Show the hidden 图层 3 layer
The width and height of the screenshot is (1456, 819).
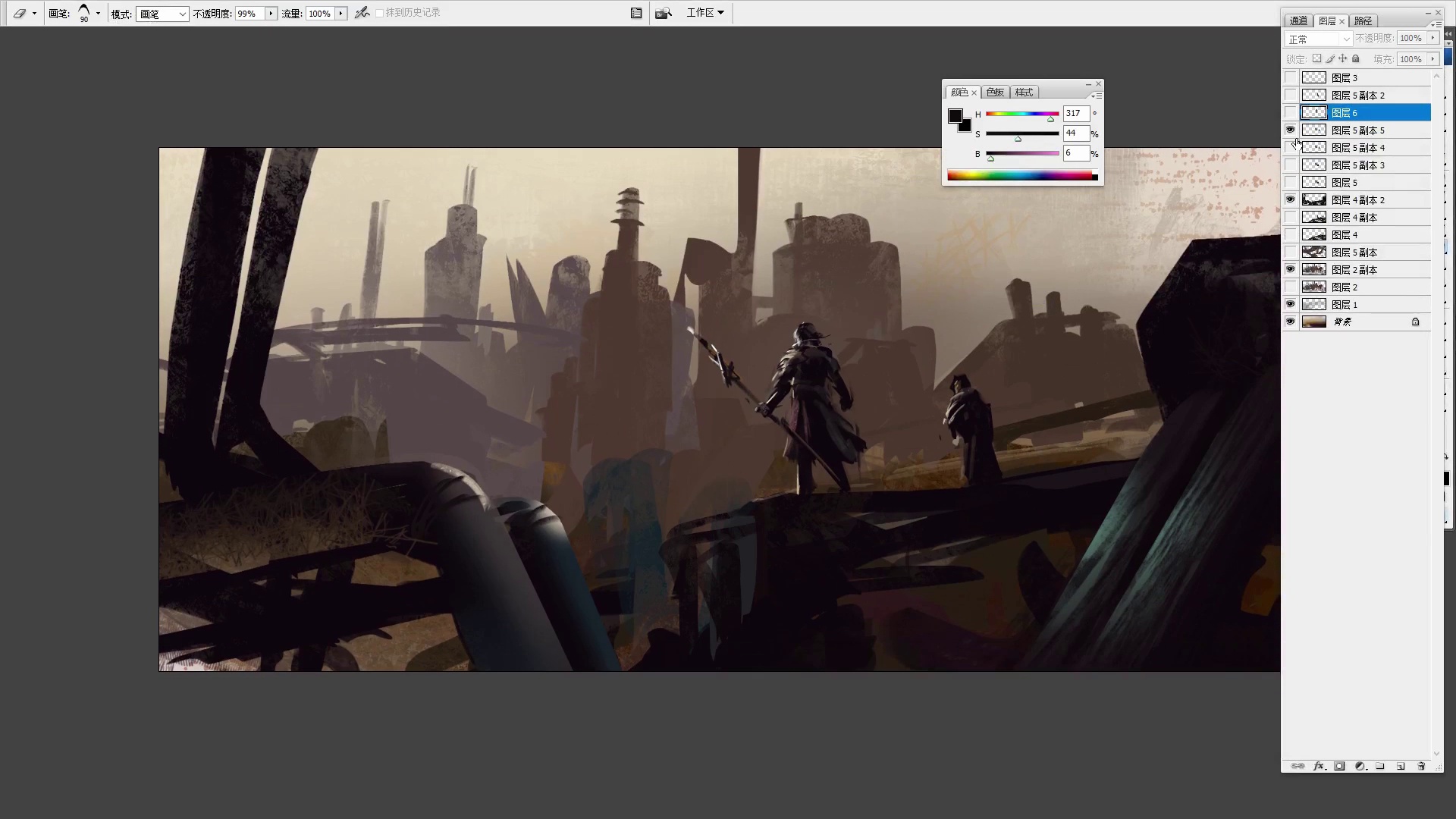(x=1290, y=78)
